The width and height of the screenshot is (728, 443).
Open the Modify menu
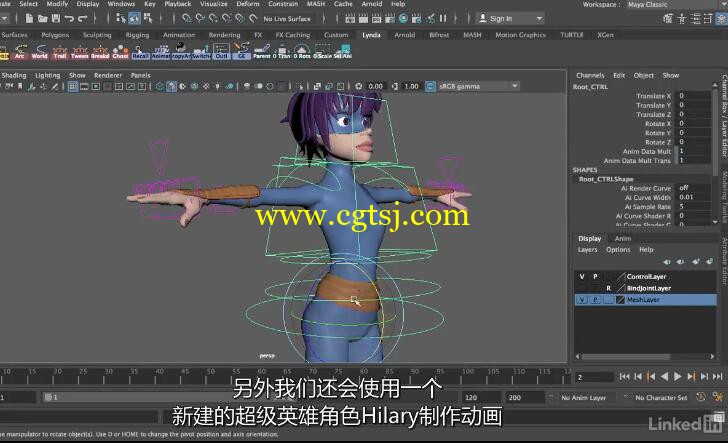pyautogui.click(x=57, y=4)
